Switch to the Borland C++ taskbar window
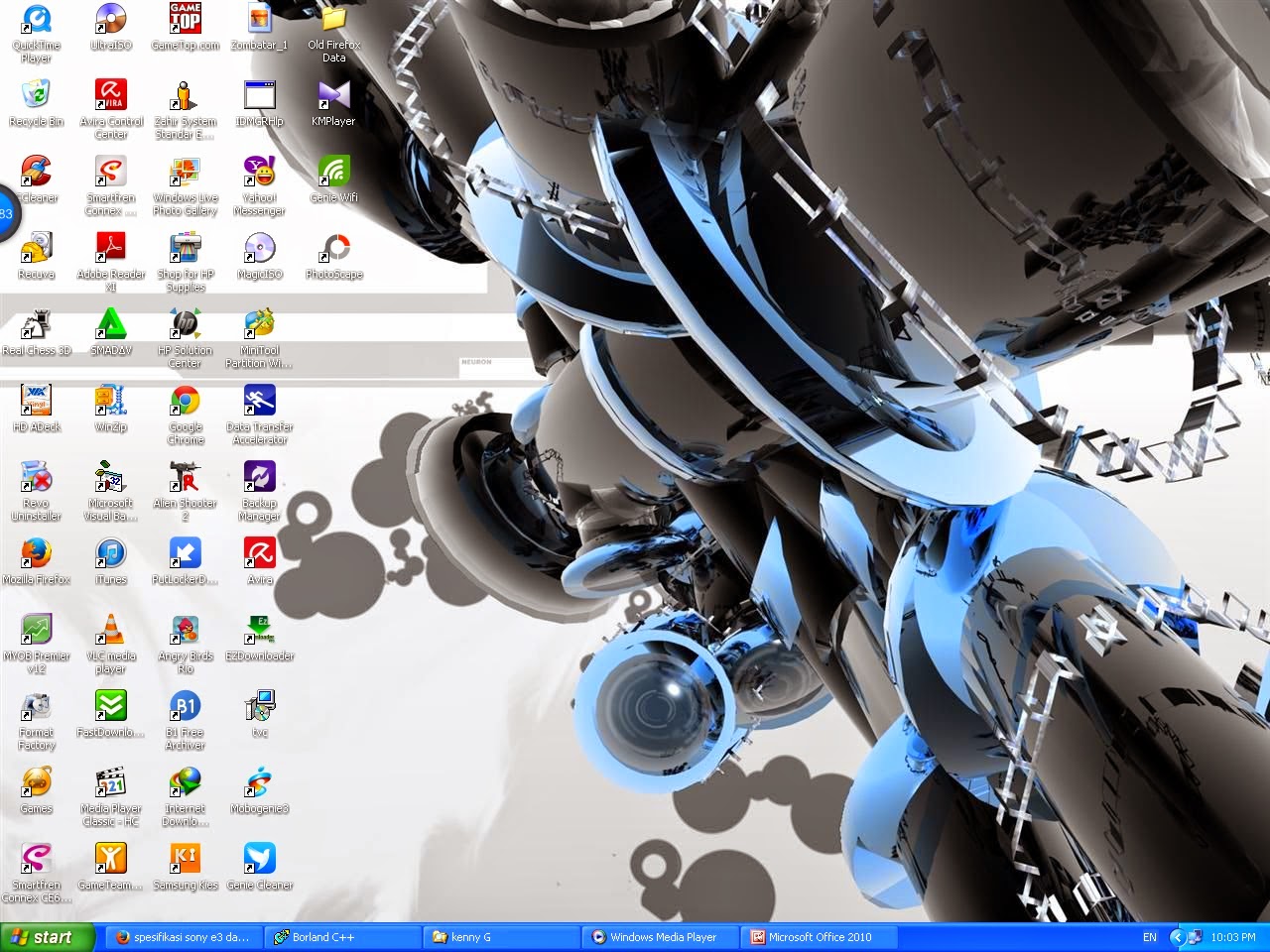 [x=342, y=936]
